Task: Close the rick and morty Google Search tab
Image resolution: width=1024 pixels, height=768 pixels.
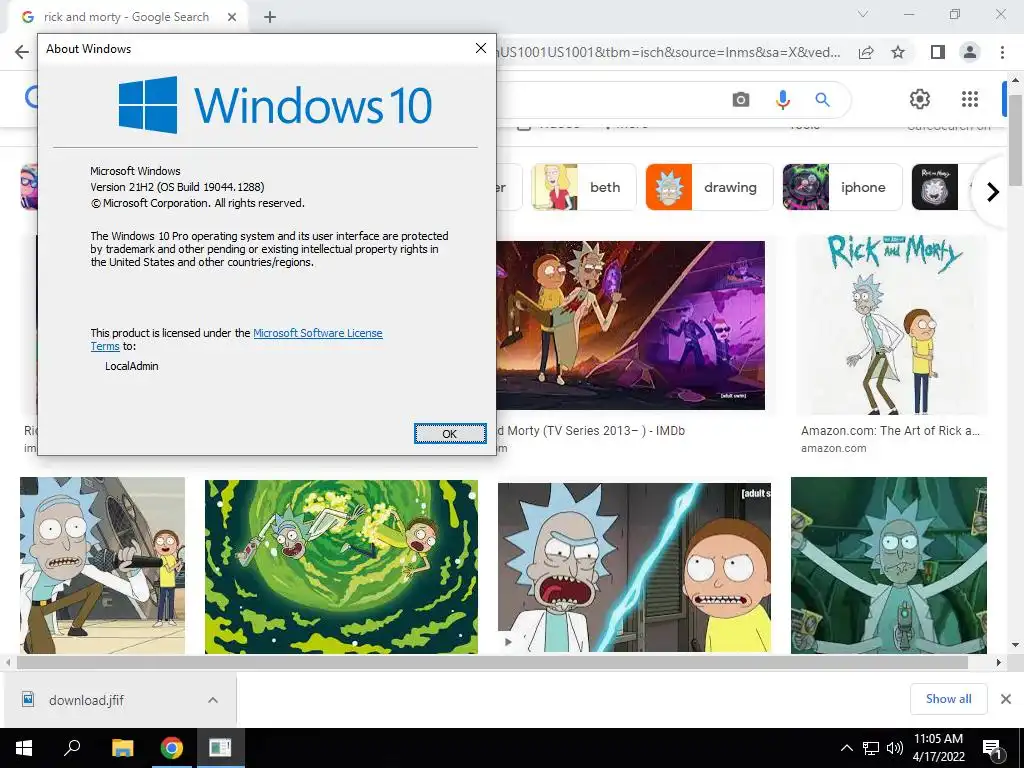Action: pos(232,17)
